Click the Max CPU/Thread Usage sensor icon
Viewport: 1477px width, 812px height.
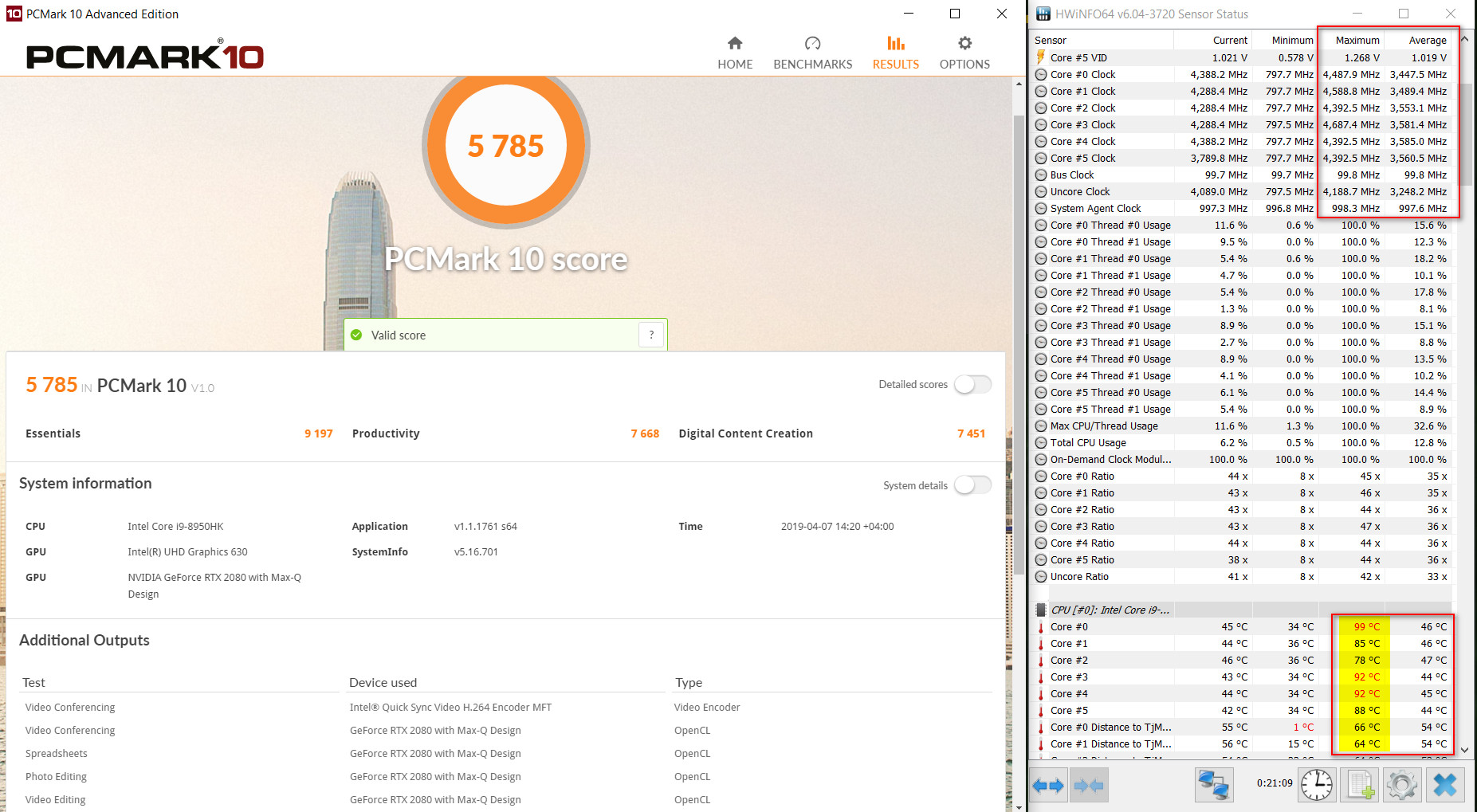click(1041, 426)
